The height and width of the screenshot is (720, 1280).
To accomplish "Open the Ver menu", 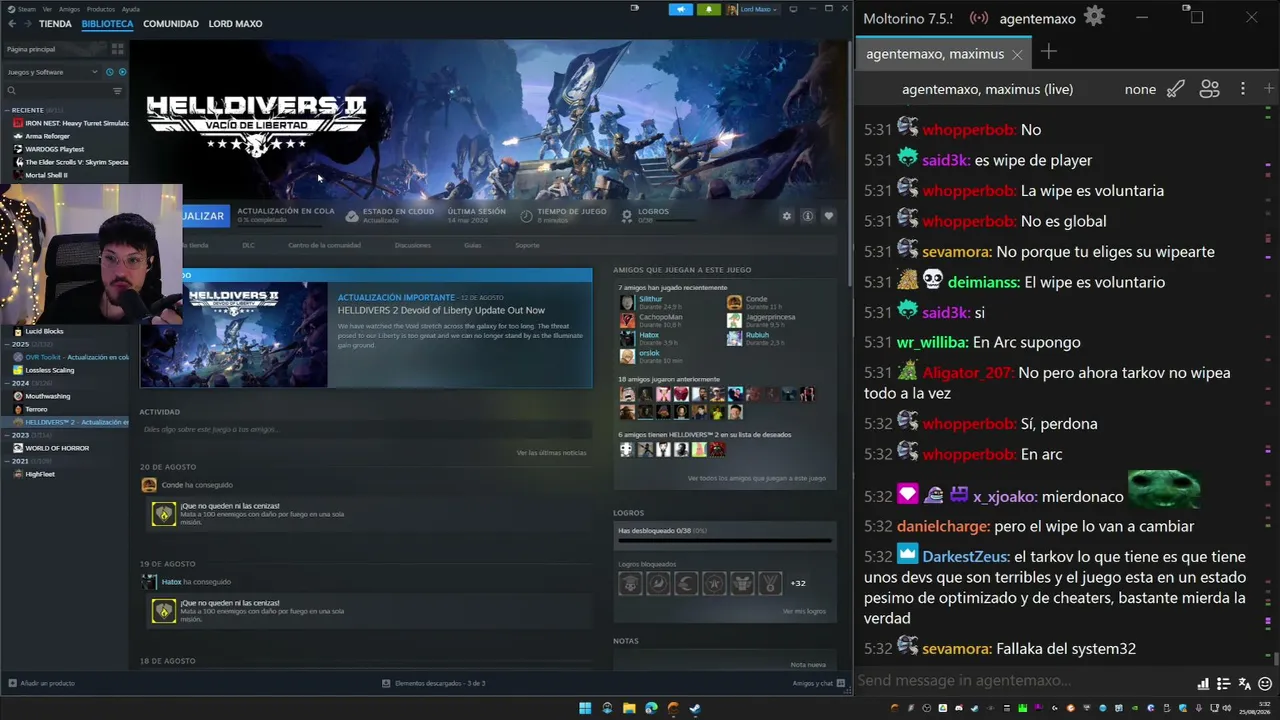I will [x=47, y=9].
